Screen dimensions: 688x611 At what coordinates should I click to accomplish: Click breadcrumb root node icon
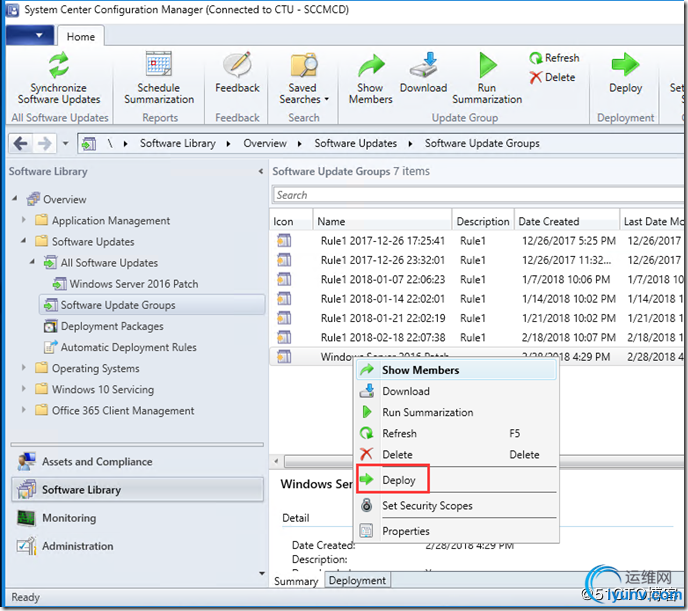pos(89,143)
